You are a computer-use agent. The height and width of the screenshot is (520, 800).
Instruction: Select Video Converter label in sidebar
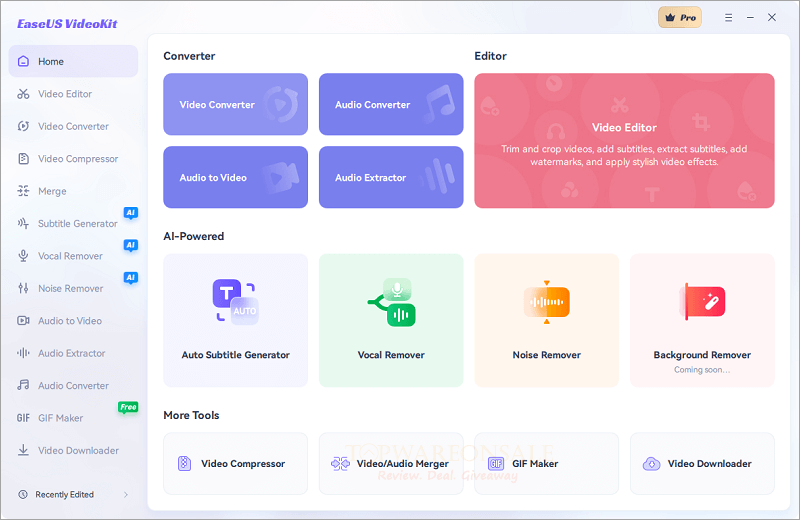tap(73, 127)
